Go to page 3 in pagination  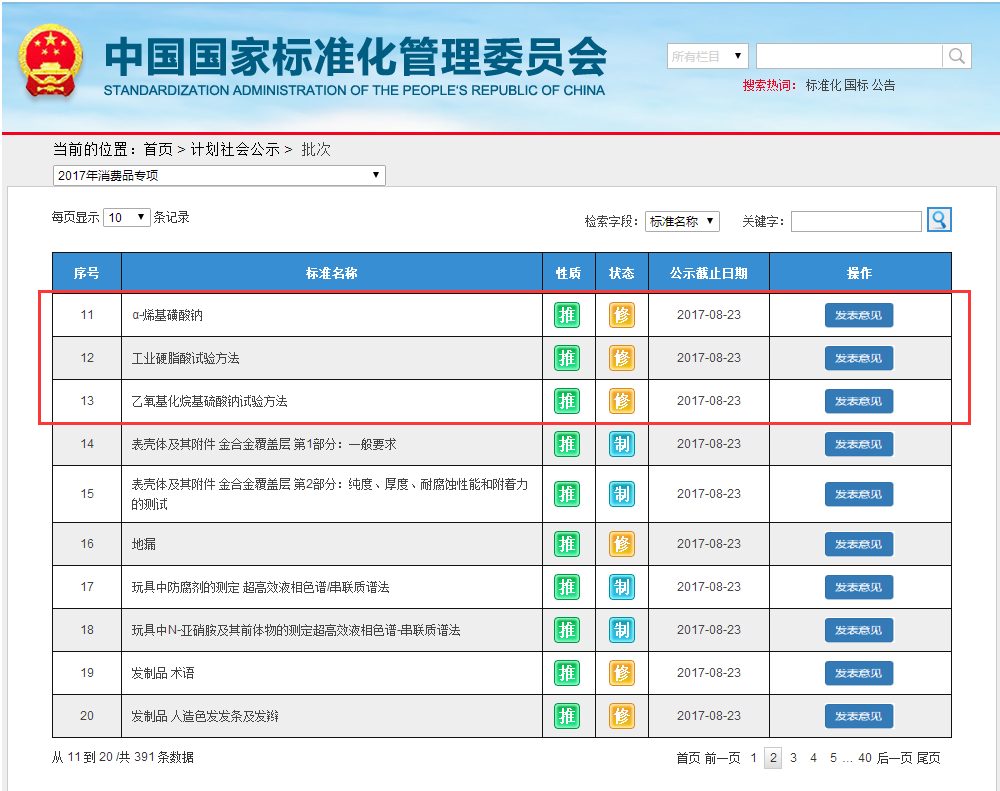pos(793,758)
